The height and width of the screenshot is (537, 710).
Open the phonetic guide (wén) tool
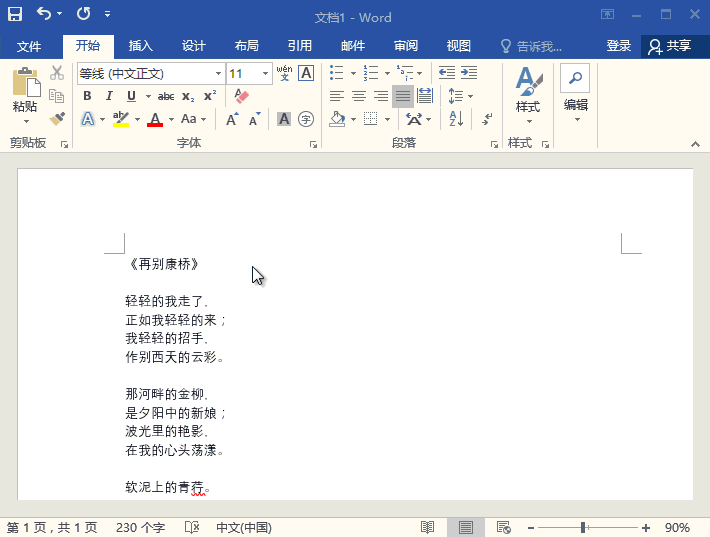pos(284,73)
